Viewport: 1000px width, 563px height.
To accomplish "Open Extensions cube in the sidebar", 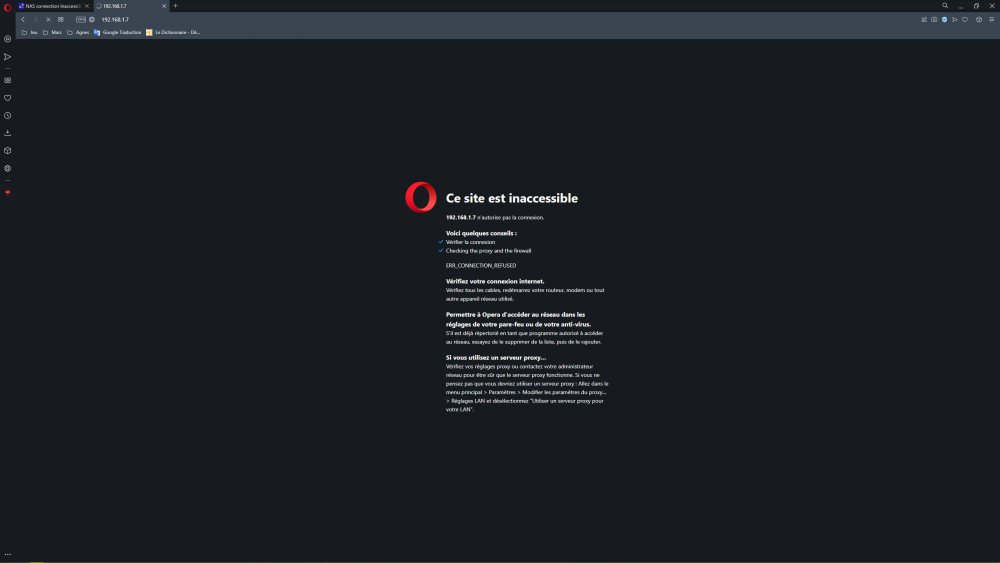I will (x=8, y=151).
